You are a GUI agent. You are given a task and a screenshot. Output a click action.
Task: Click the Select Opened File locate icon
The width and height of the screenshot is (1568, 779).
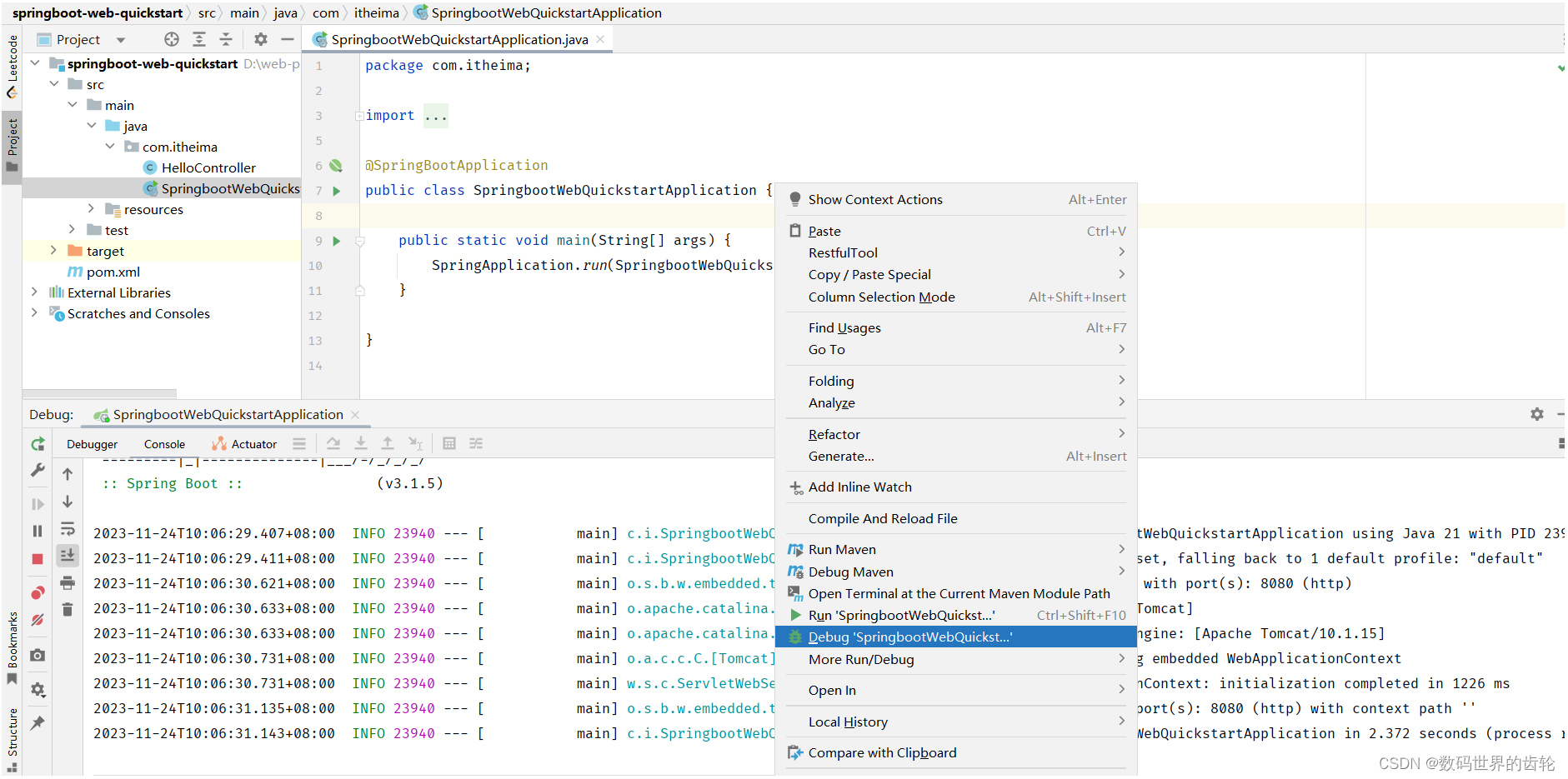click(x=172, y=39)
